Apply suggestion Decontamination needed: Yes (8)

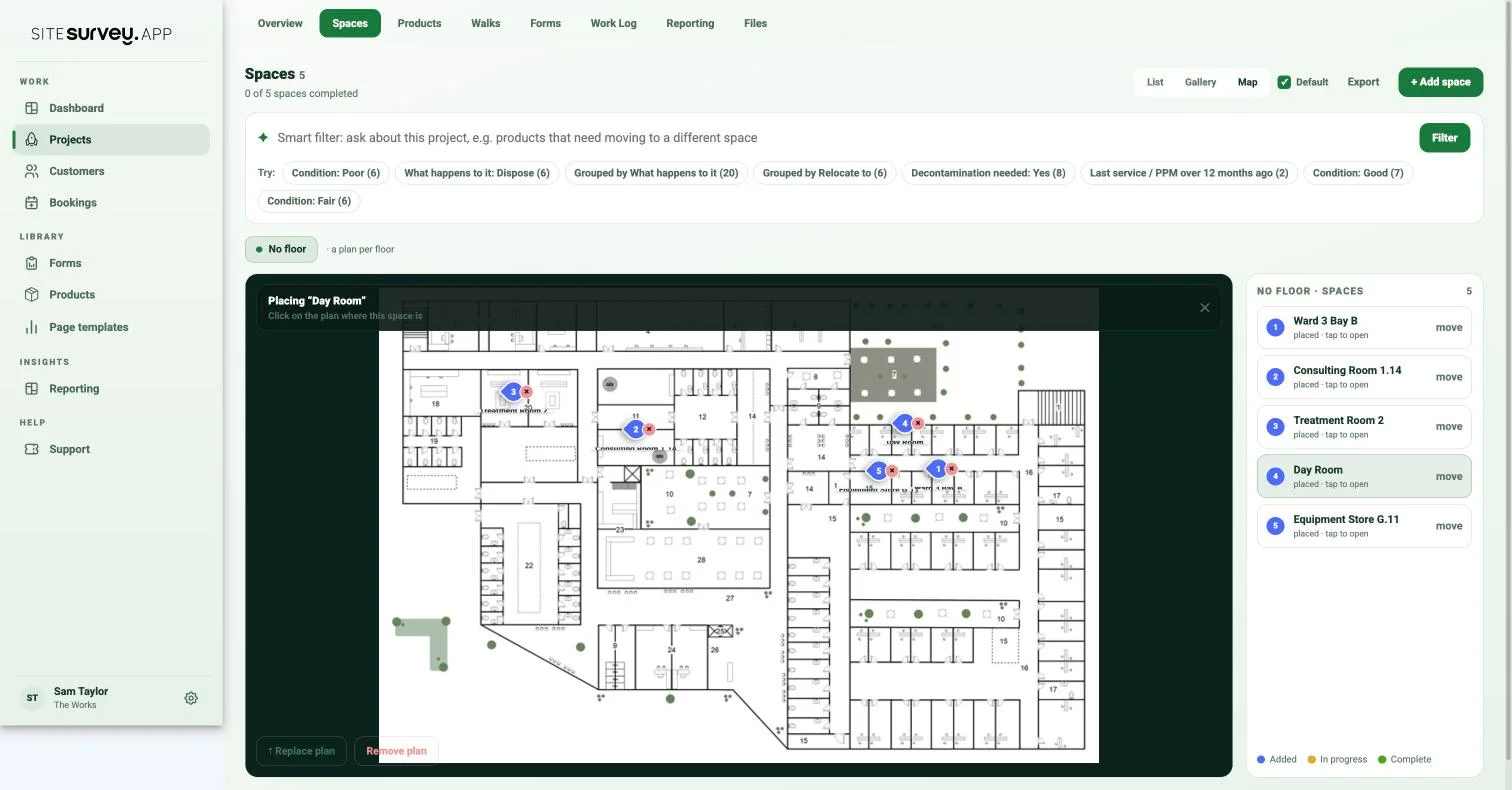pyautogui.click(x=988, y=173)
